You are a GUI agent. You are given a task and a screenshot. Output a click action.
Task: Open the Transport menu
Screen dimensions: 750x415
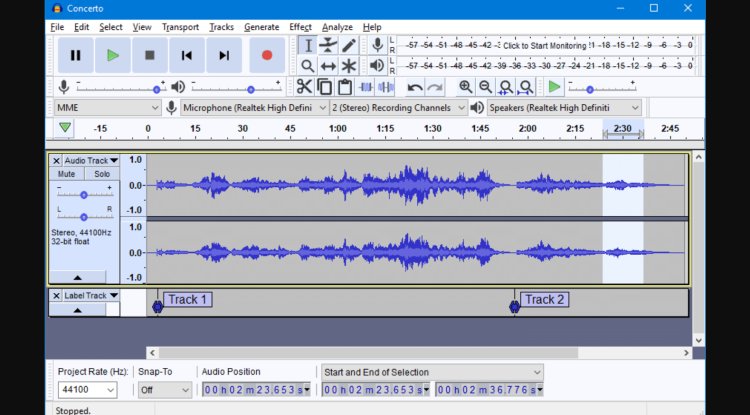point(180,27)
